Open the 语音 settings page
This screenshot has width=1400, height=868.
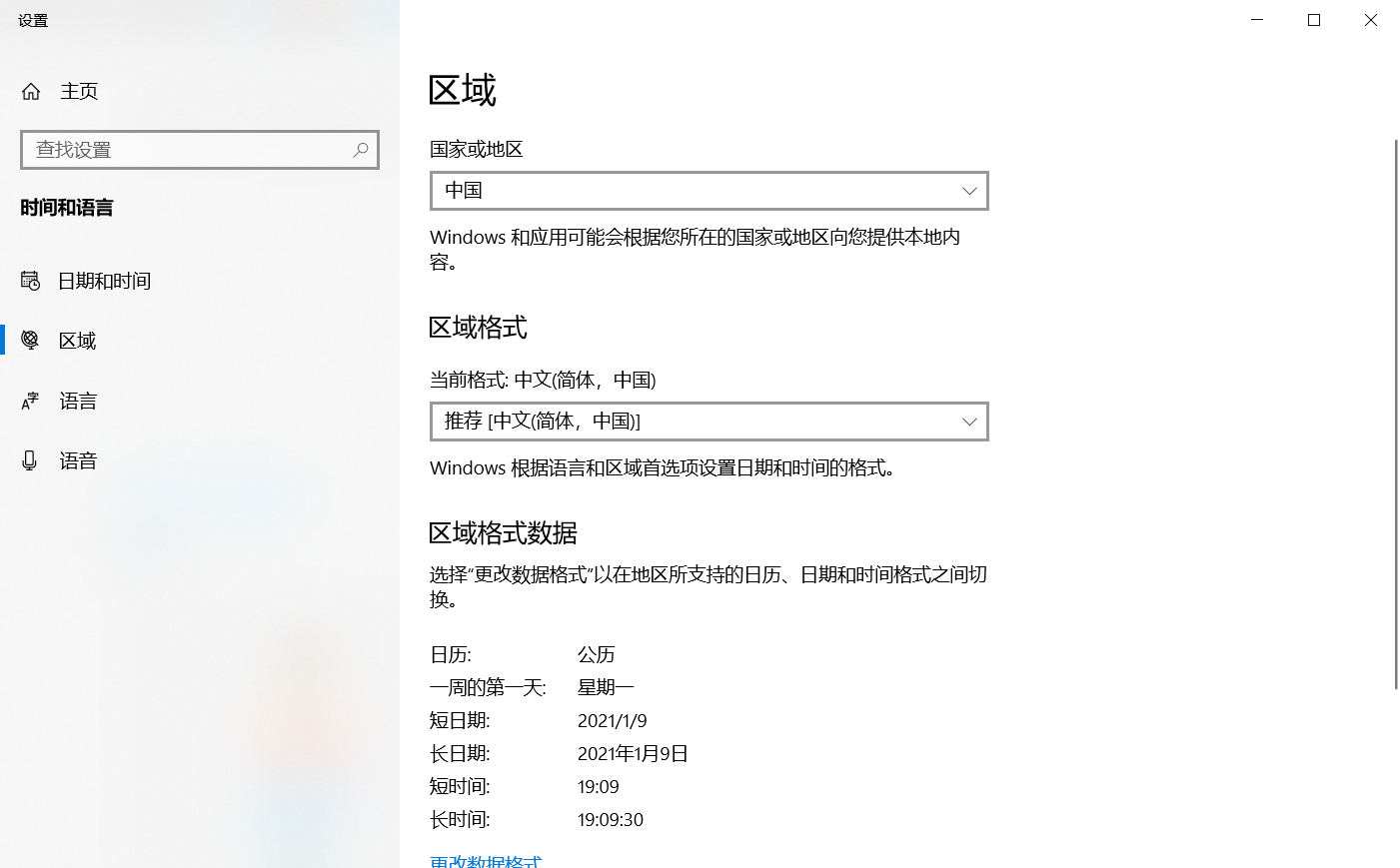pos(78,460)
